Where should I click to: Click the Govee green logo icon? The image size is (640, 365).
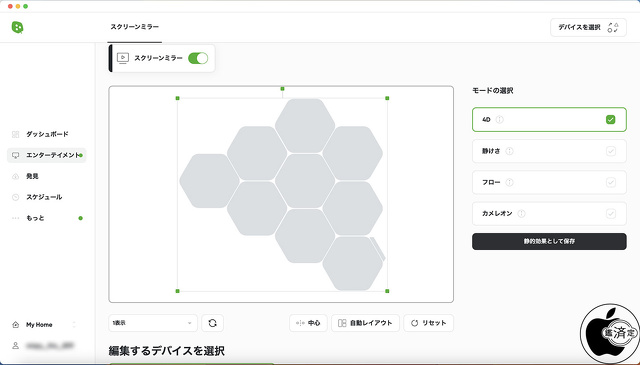coord(17,27)
